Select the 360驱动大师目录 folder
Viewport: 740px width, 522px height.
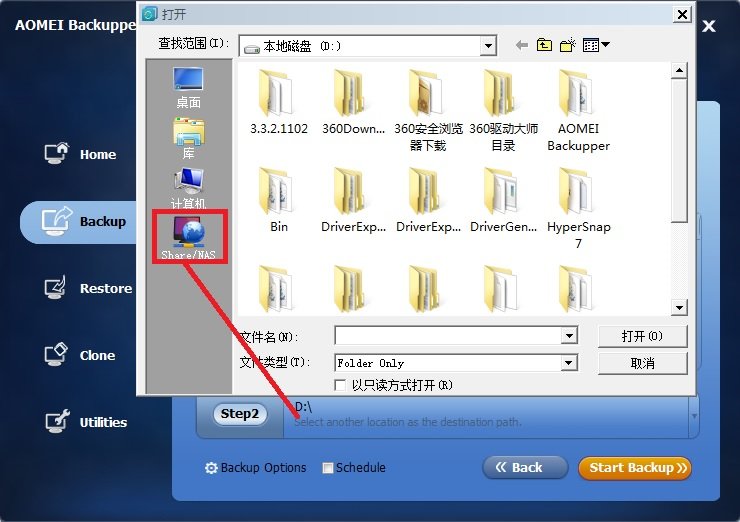point(503,111)
